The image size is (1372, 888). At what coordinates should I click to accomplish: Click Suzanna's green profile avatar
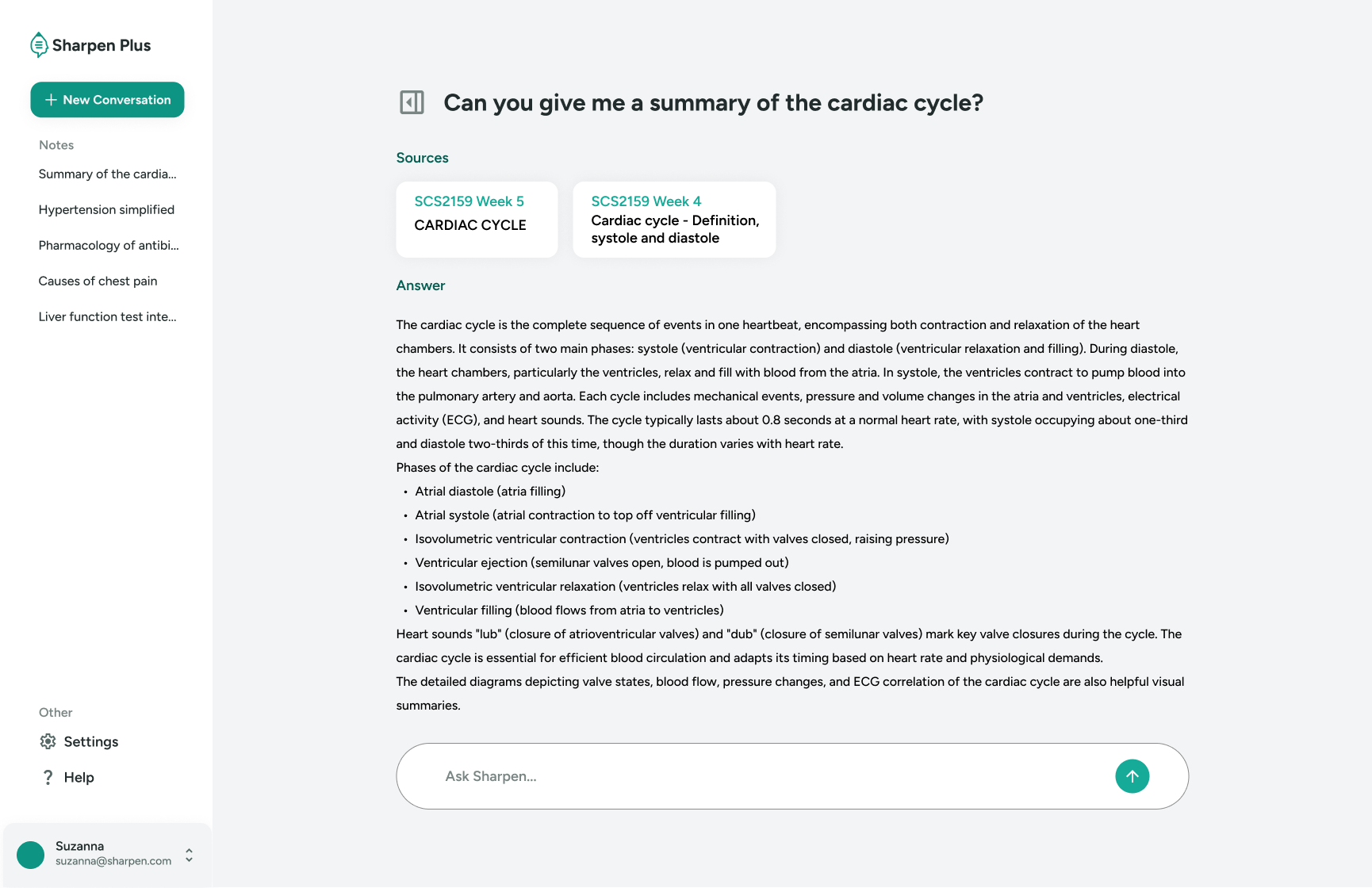point(31,855)
